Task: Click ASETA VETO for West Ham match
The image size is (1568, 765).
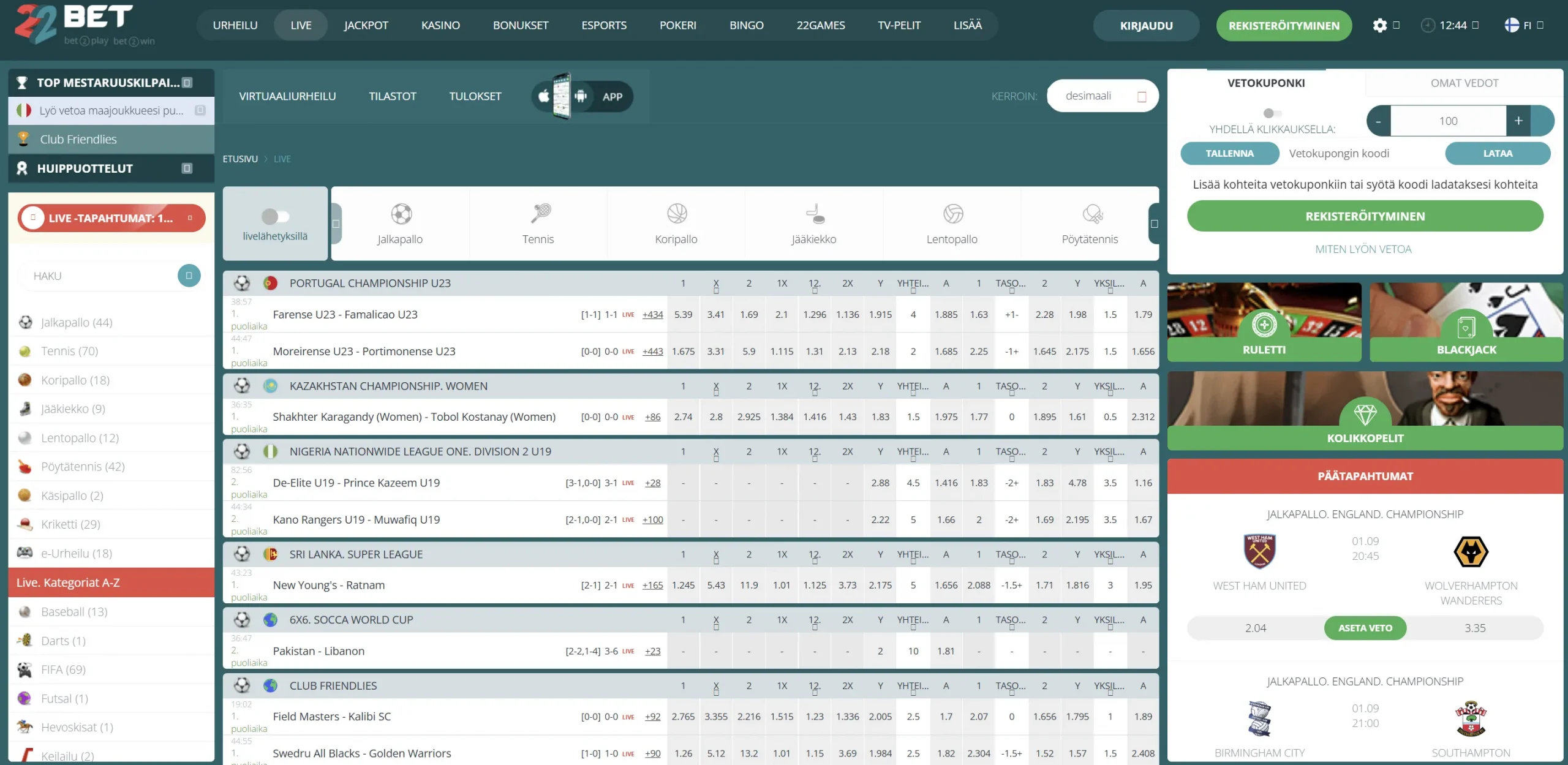Action: point(1365,628)
